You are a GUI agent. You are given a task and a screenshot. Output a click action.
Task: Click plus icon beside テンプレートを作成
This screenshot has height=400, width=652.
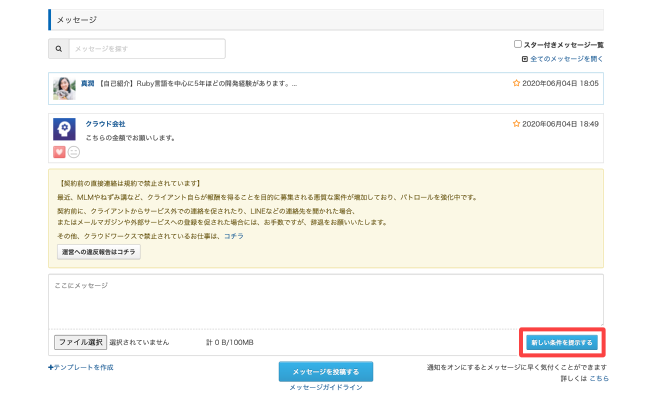51,368
